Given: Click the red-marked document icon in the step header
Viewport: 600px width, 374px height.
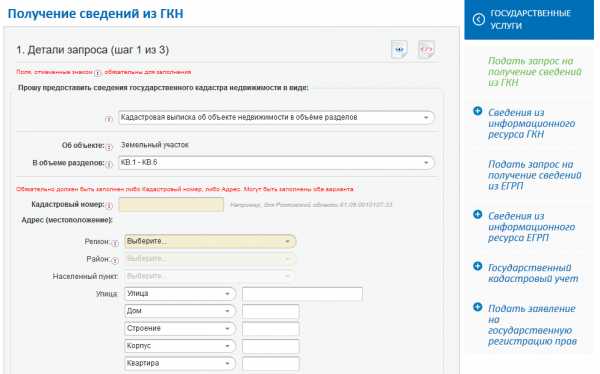Looking at the screenshot, I should click(x=426, y=49).
